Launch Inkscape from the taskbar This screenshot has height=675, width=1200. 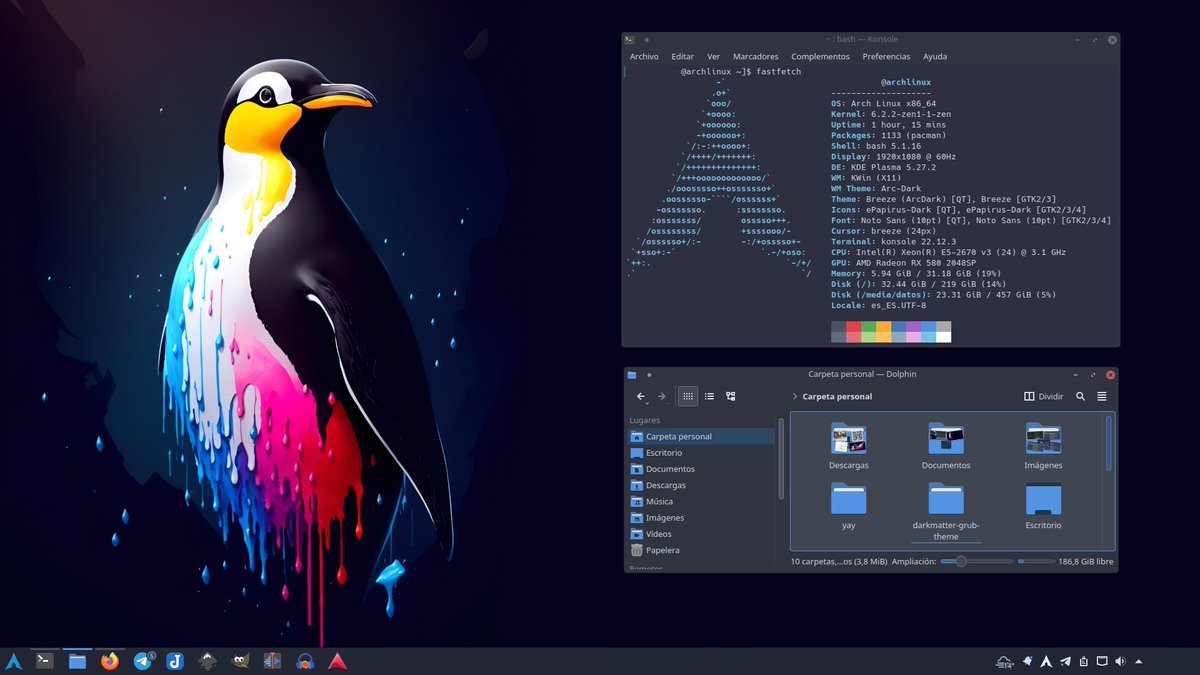click(207, 660)
